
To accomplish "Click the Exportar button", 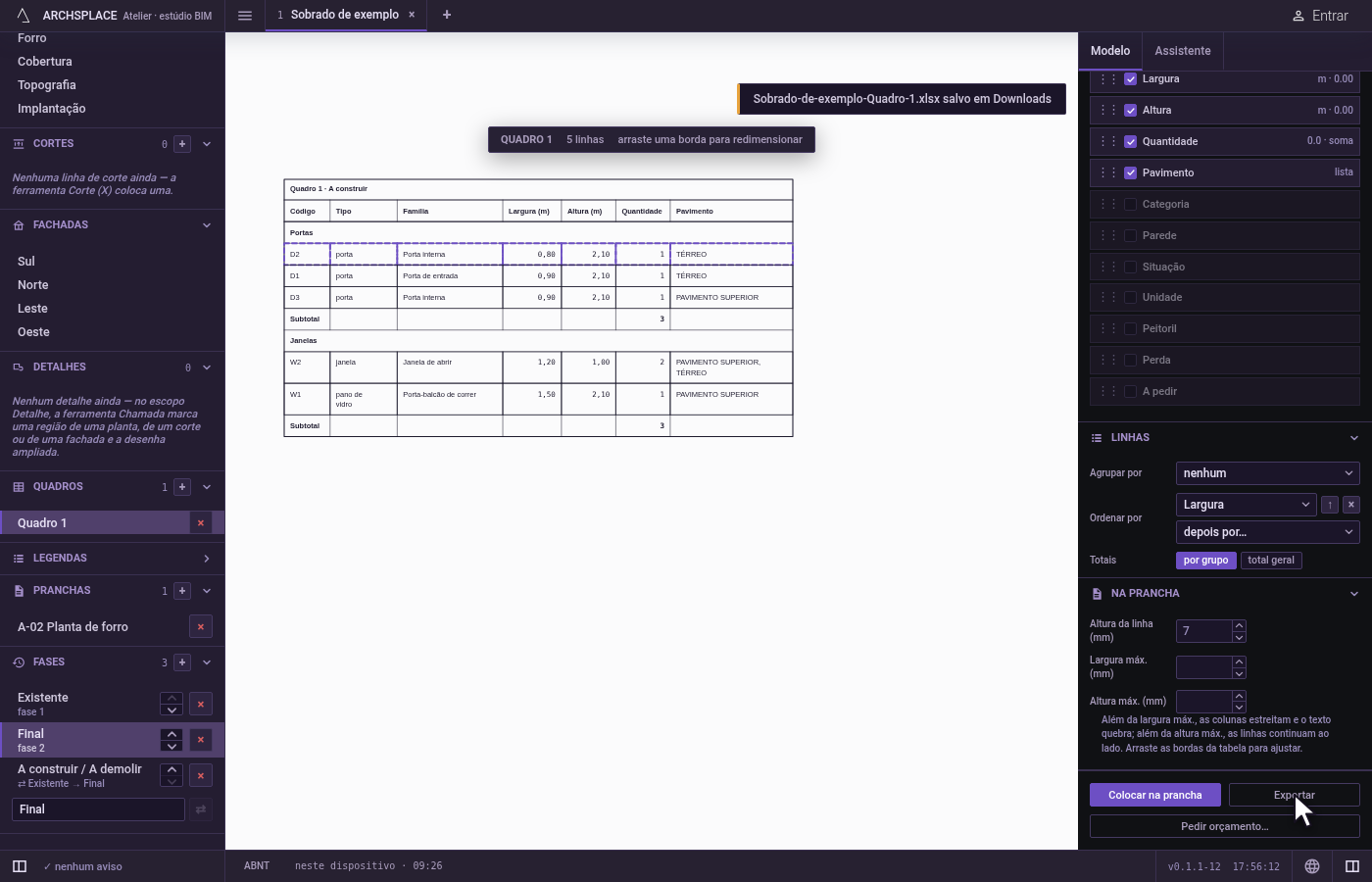I will click(1295, 795).
